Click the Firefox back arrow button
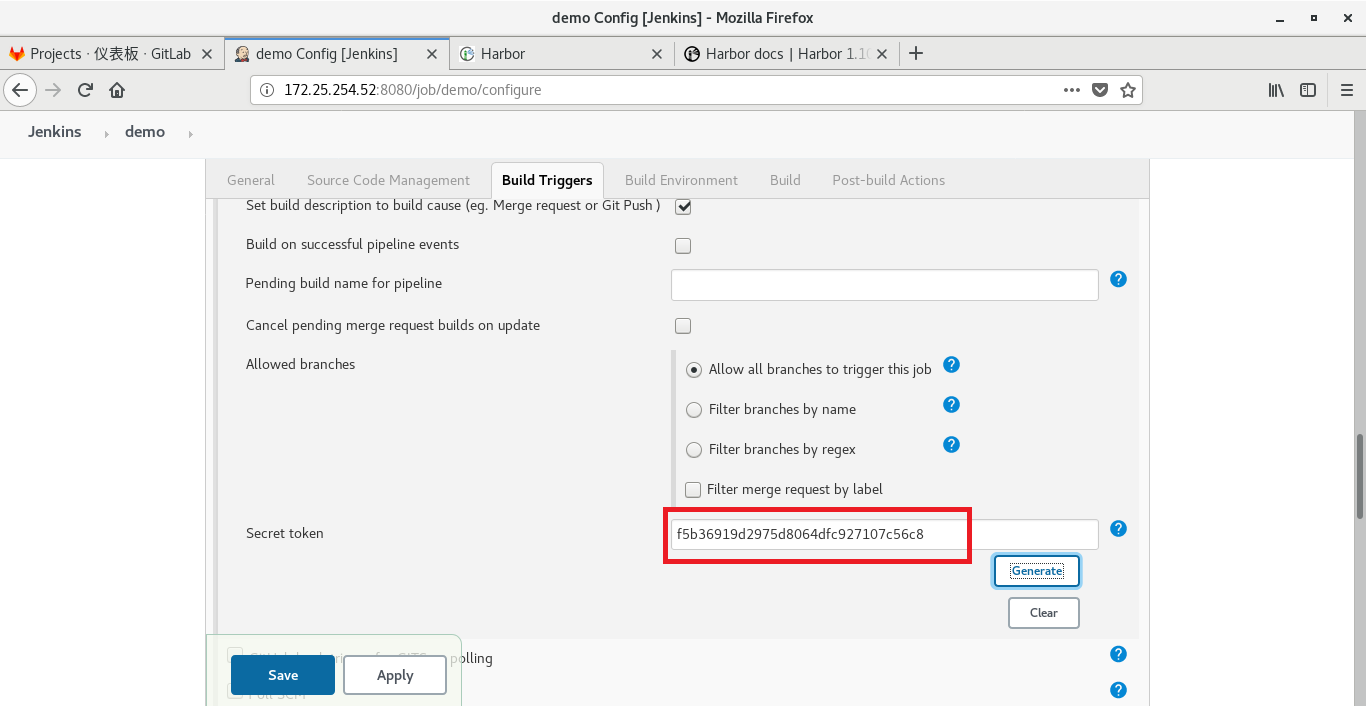This screenshot has height=706, width=1366. [x=21, y=90]
